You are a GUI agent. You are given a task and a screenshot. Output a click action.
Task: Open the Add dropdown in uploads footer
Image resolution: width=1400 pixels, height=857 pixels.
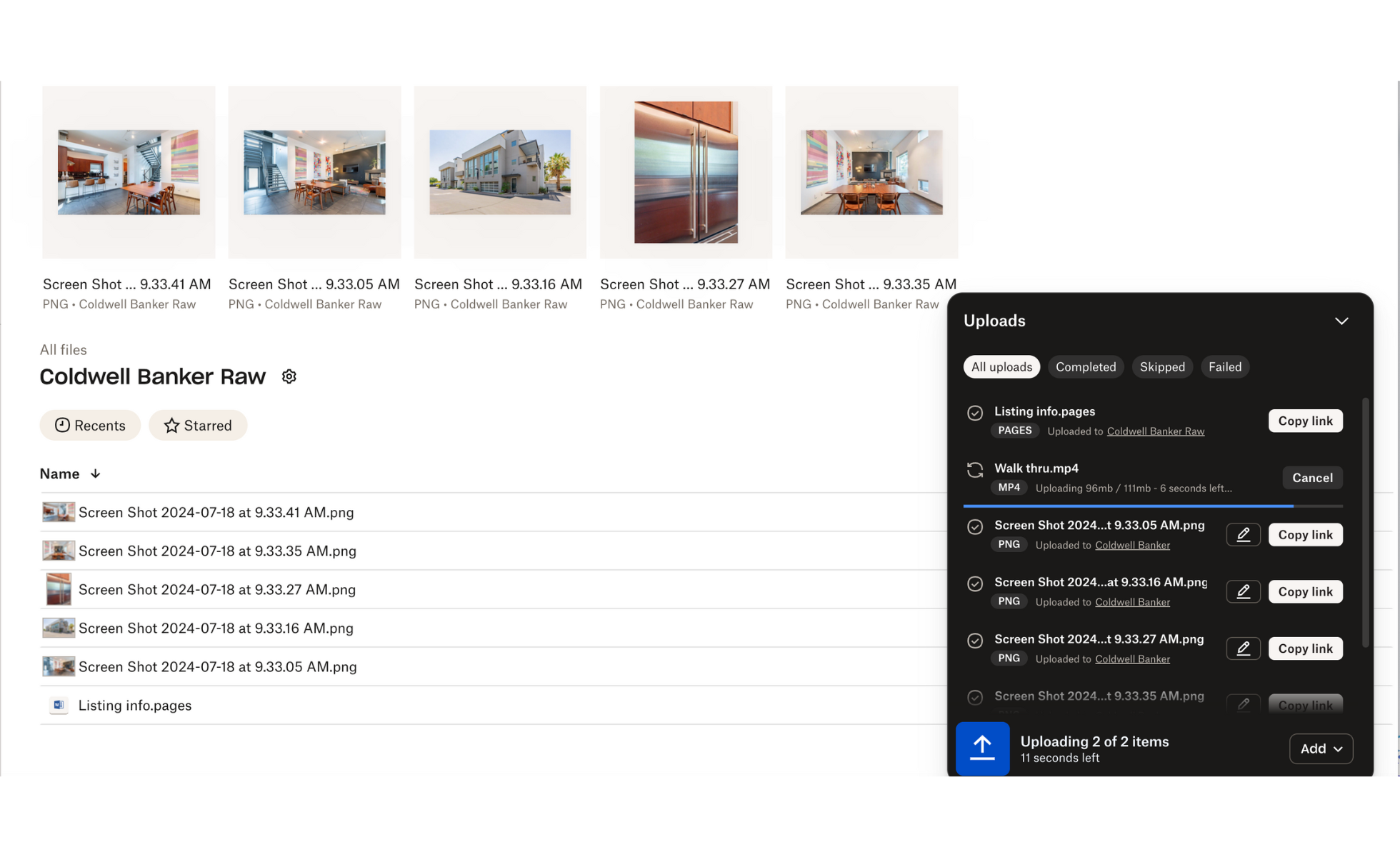click(1321, 748)
